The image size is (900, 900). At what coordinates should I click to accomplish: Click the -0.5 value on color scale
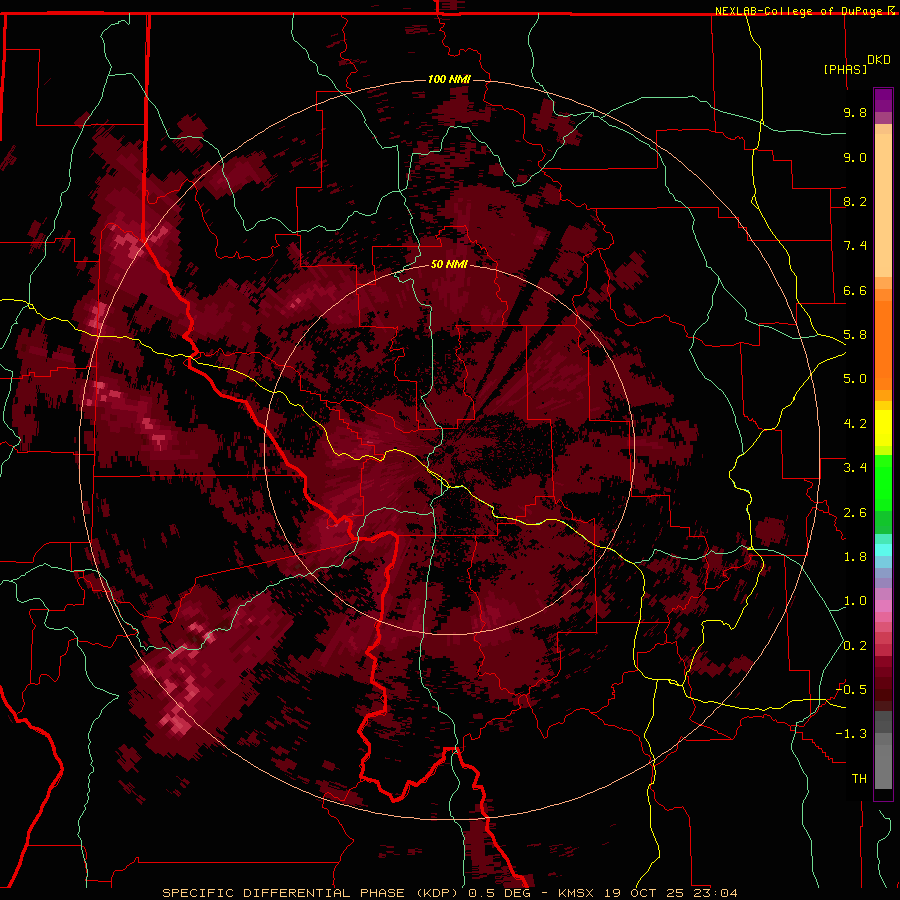pyautogui.click(x=851, y=690)
